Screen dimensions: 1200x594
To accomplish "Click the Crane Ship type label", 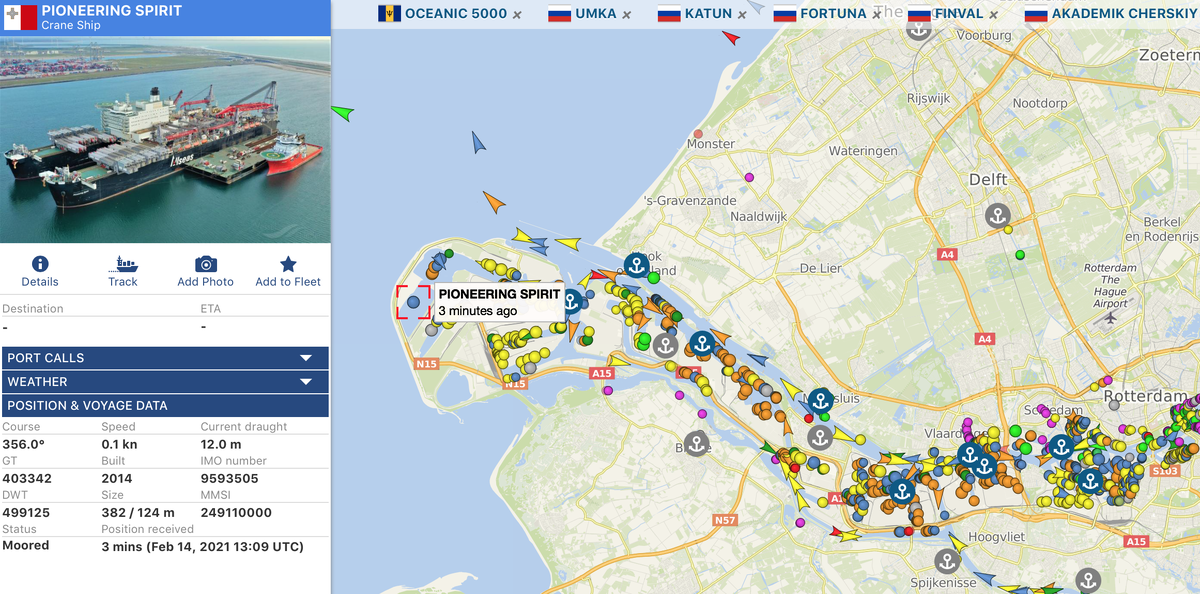I will [x=71, y=25].
